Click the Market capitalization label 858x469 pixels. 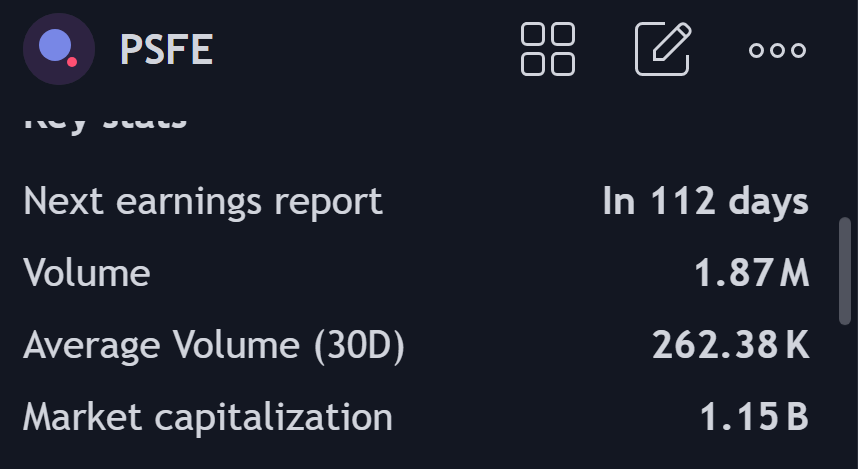point(208,417)
